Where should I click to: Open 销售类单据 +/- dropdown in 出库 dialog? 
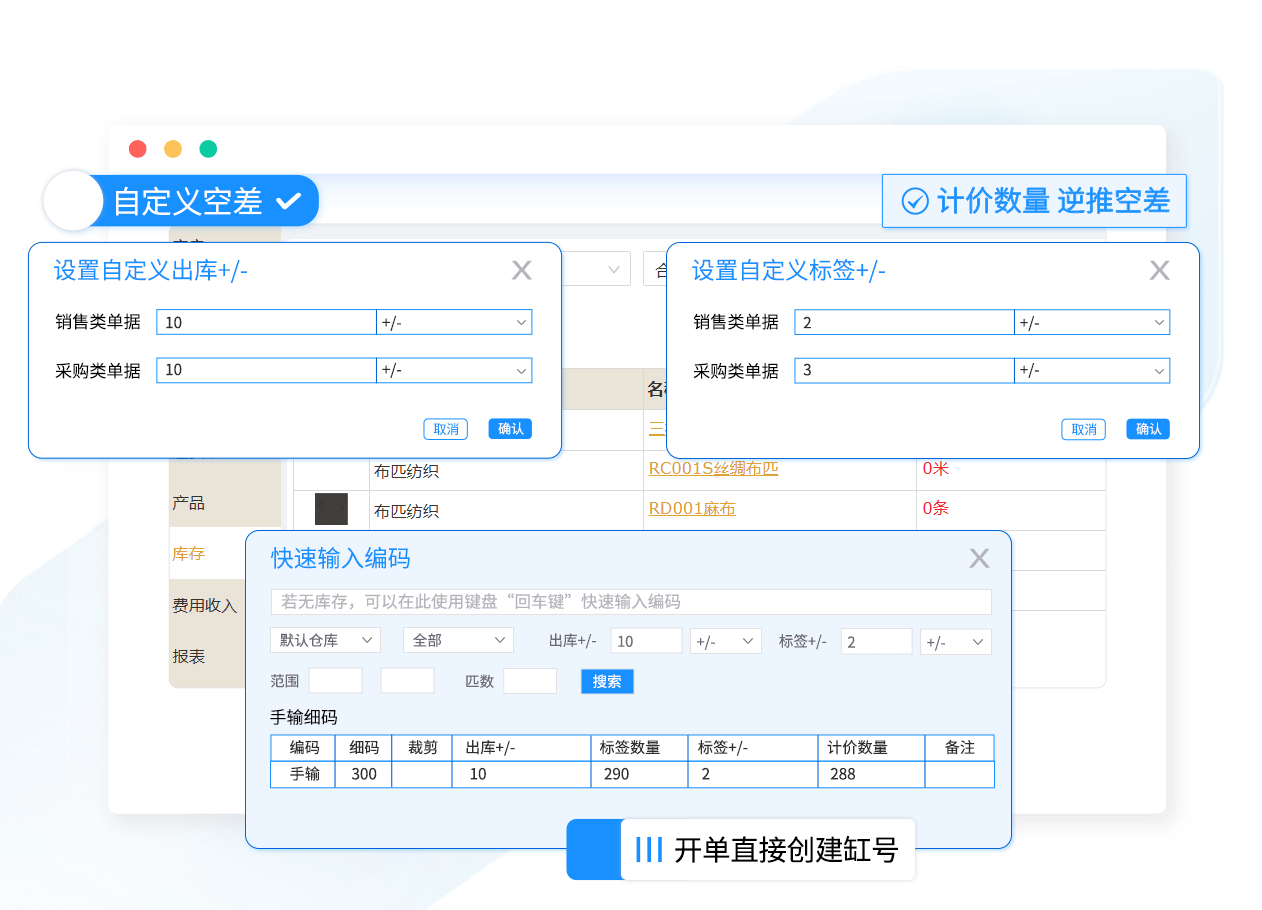click(x=454, y=322)
